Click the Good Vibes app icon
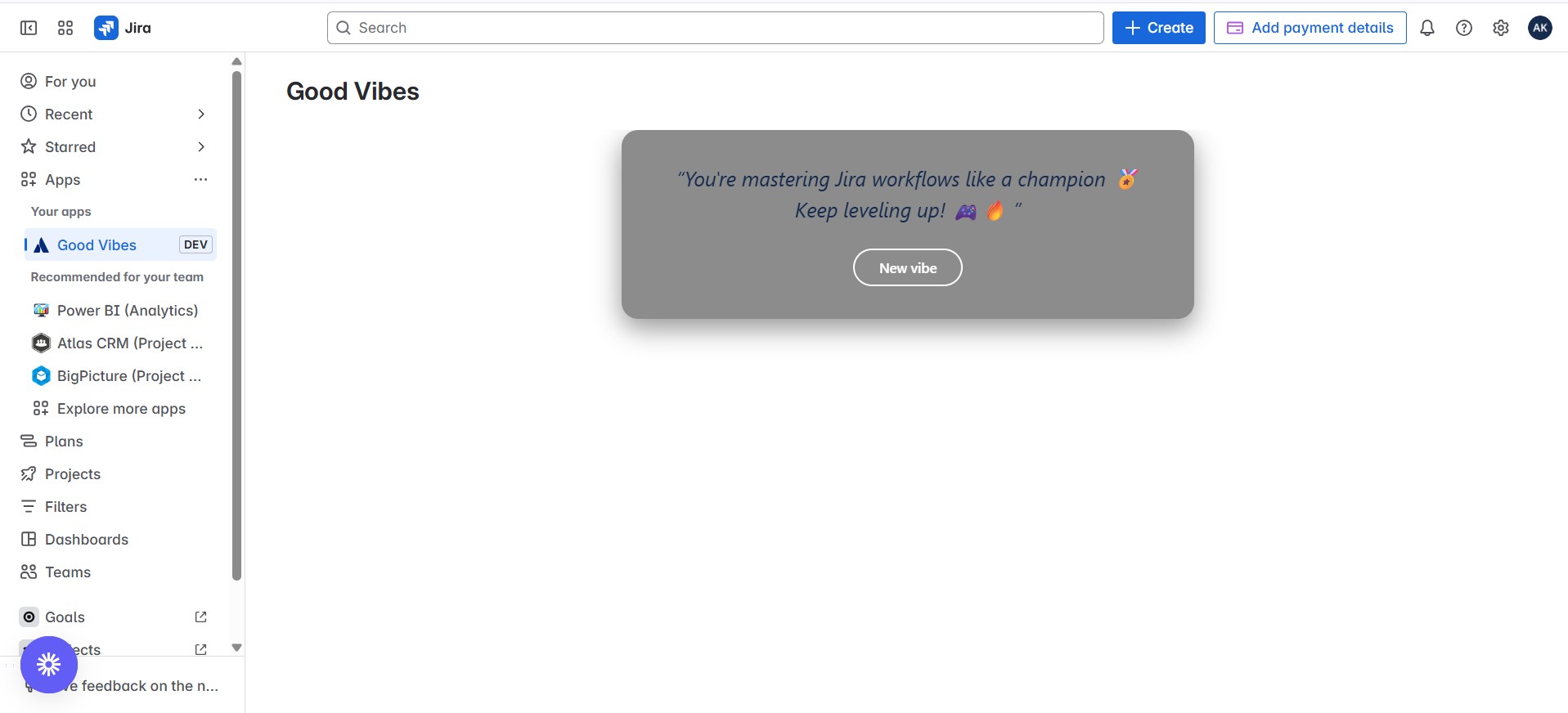Viewport: 1568px width, 713px height. [41, 244]
